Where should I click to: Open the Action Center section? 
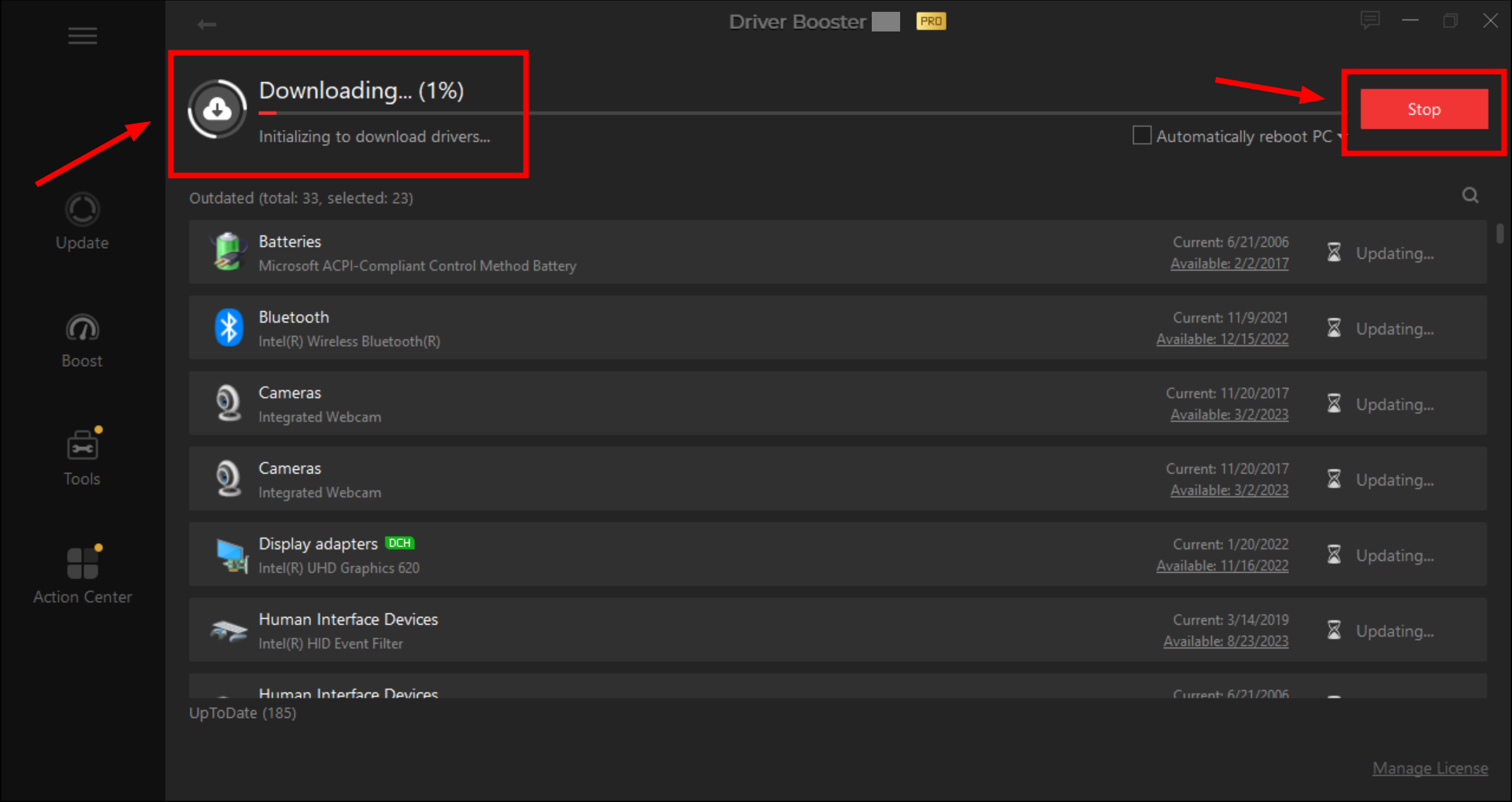click(82, 575)
